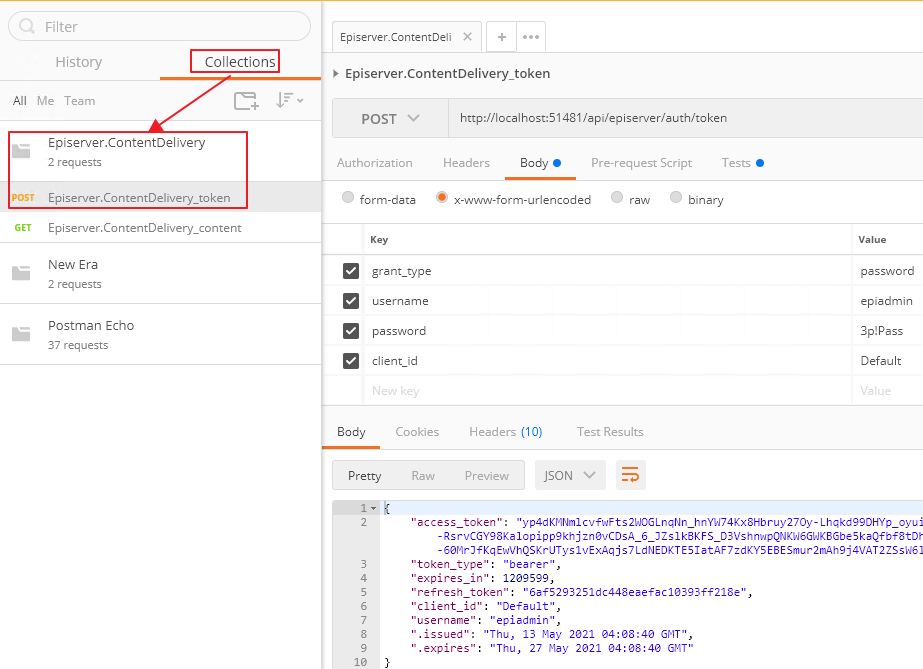The width and height of the screenshot is (923, 669).
Task: Open the Postman Echo collection folder icon
Action: tap(21, 334)
